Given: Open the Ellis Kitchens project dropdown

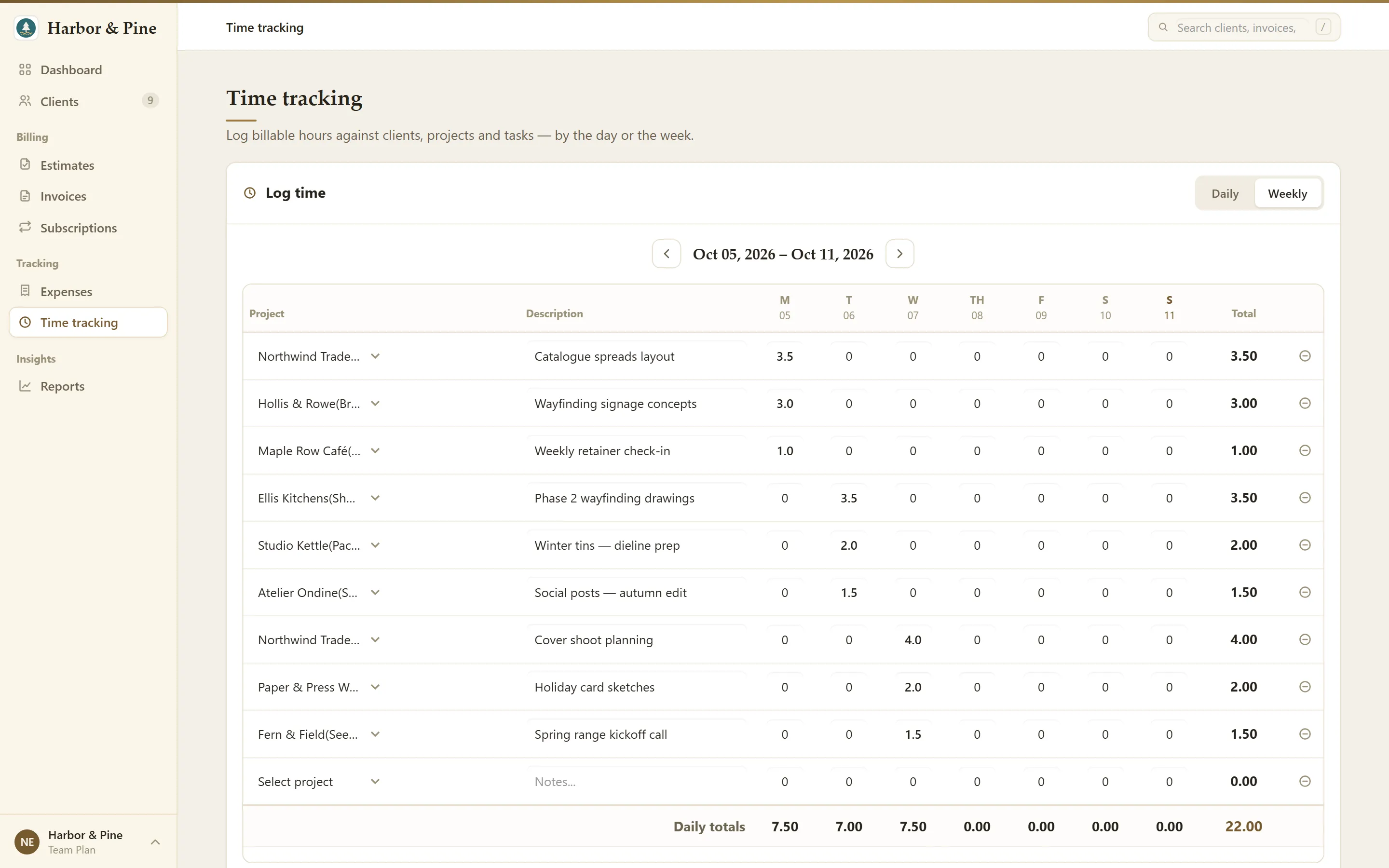Looking at the screenshot, I should coord(319,498).
